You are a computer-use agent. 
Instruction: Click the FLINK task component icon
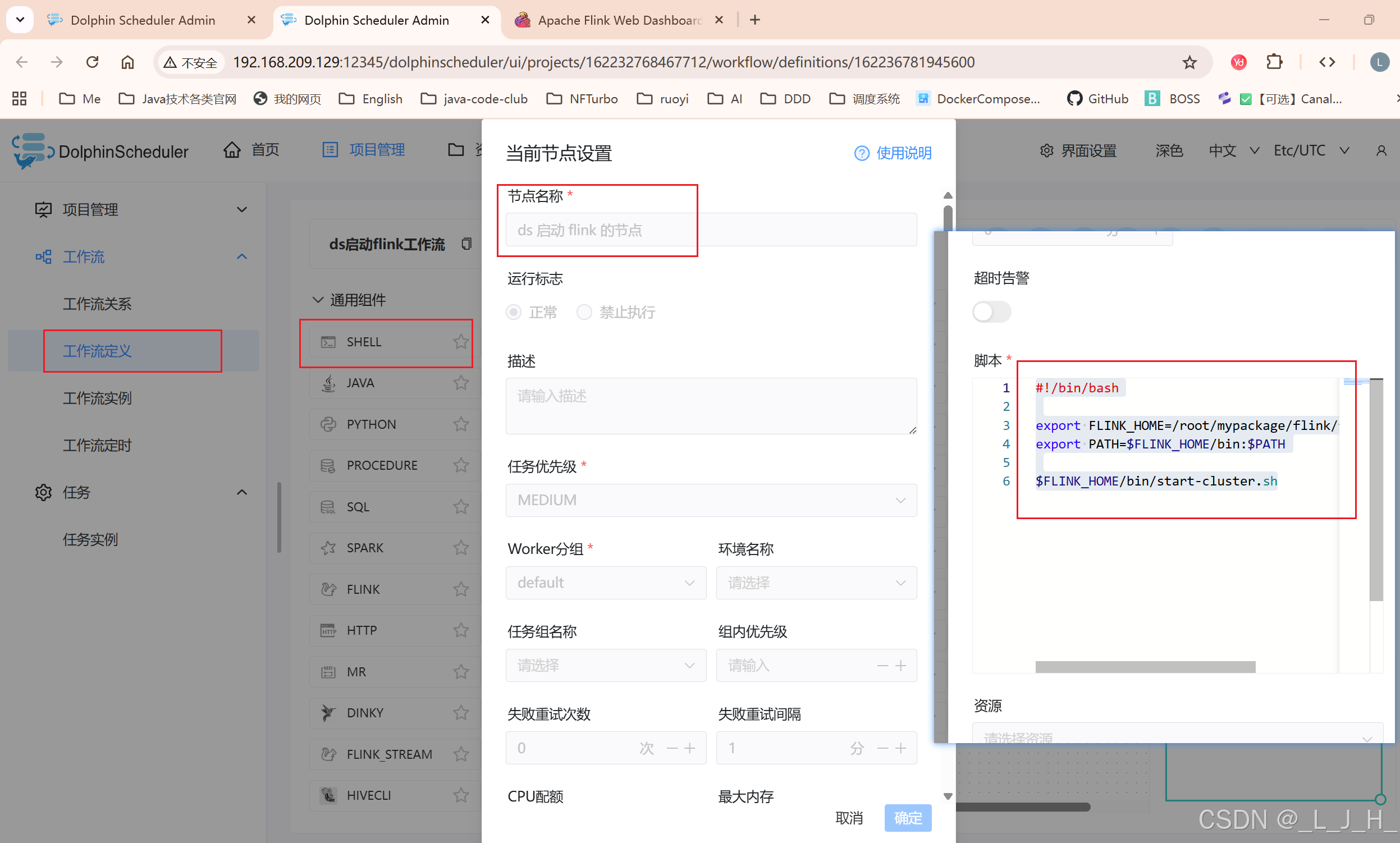tap(328, 589)
